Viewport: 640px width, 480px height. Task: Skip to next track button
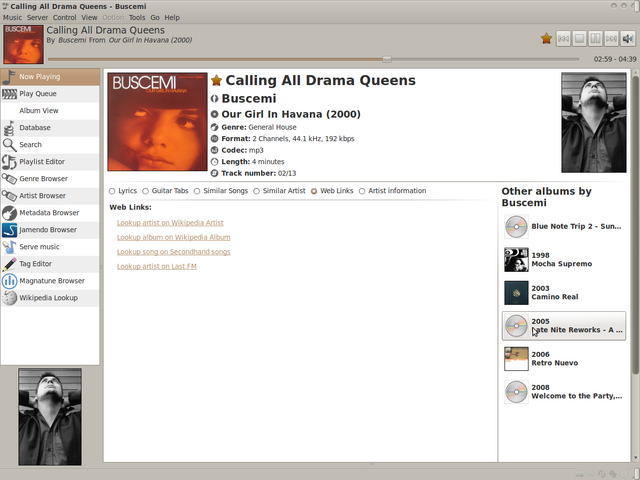611,39
